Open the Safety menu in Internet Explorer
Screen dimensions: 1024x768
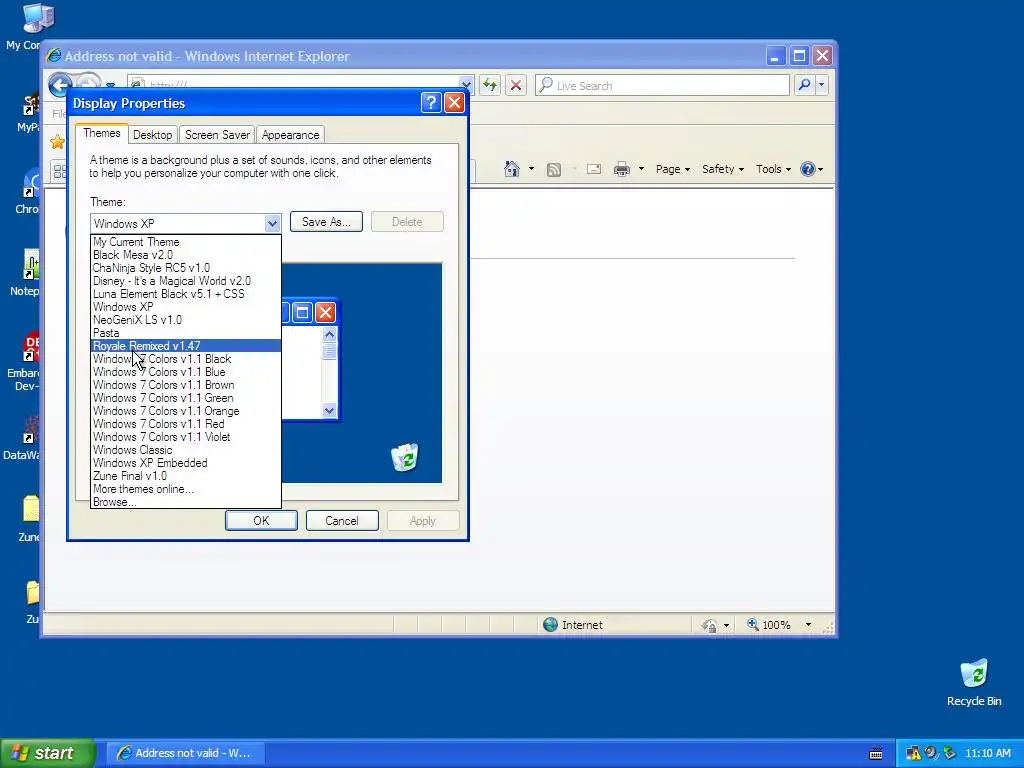pyautogui.click(x=722, y=169)
